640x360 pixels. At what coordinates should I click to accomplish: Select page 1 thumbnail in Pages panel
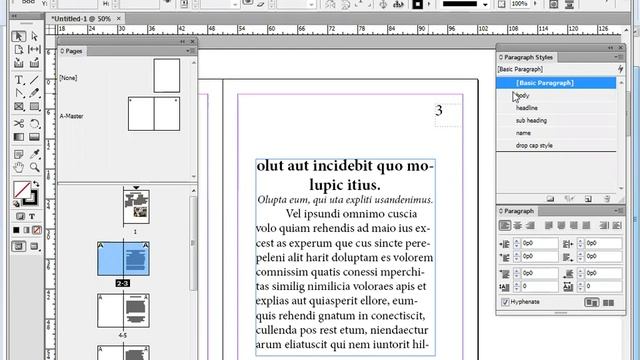(x=136, y=207)
